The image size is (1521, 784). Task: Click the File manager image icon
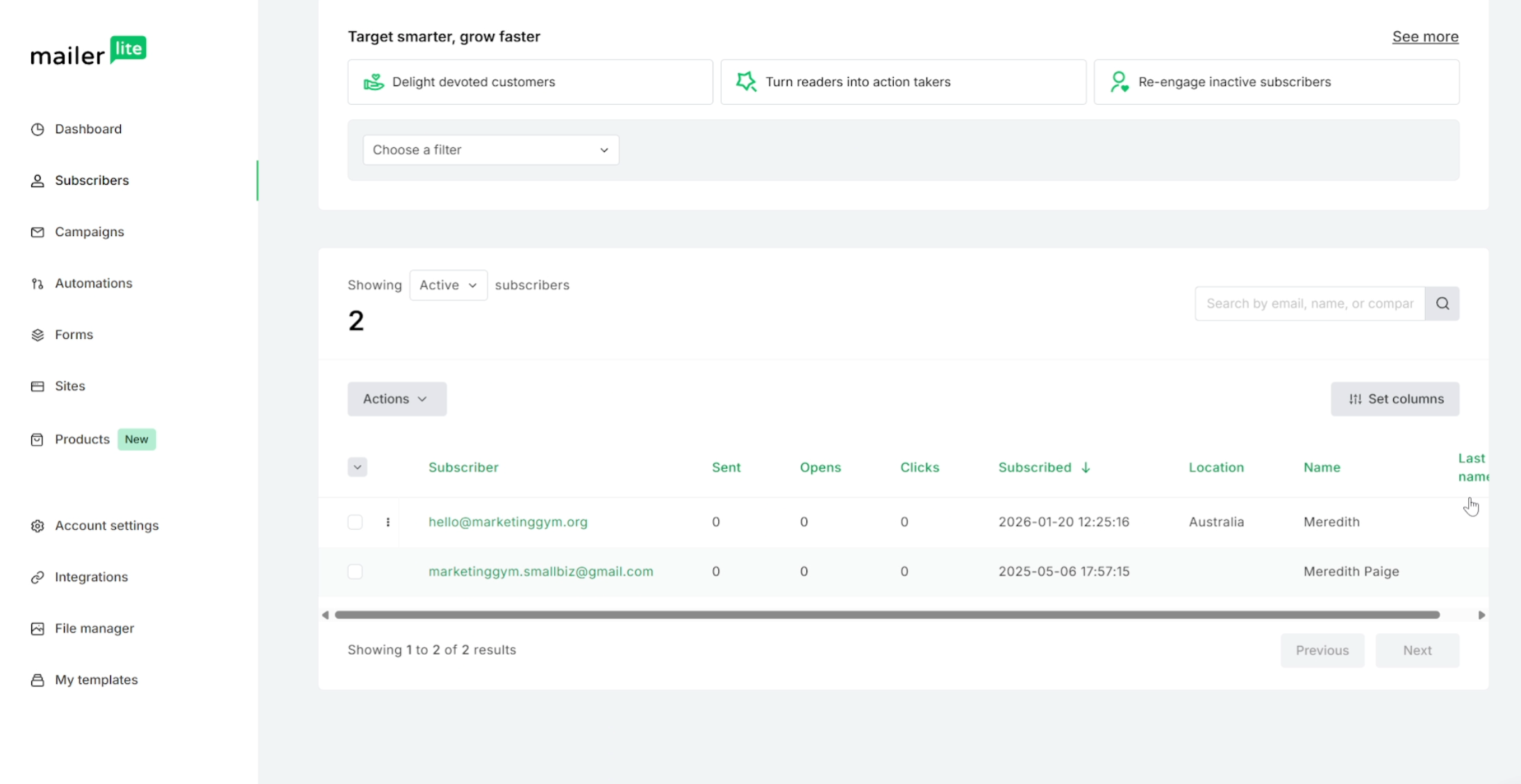tap(38, 628)
